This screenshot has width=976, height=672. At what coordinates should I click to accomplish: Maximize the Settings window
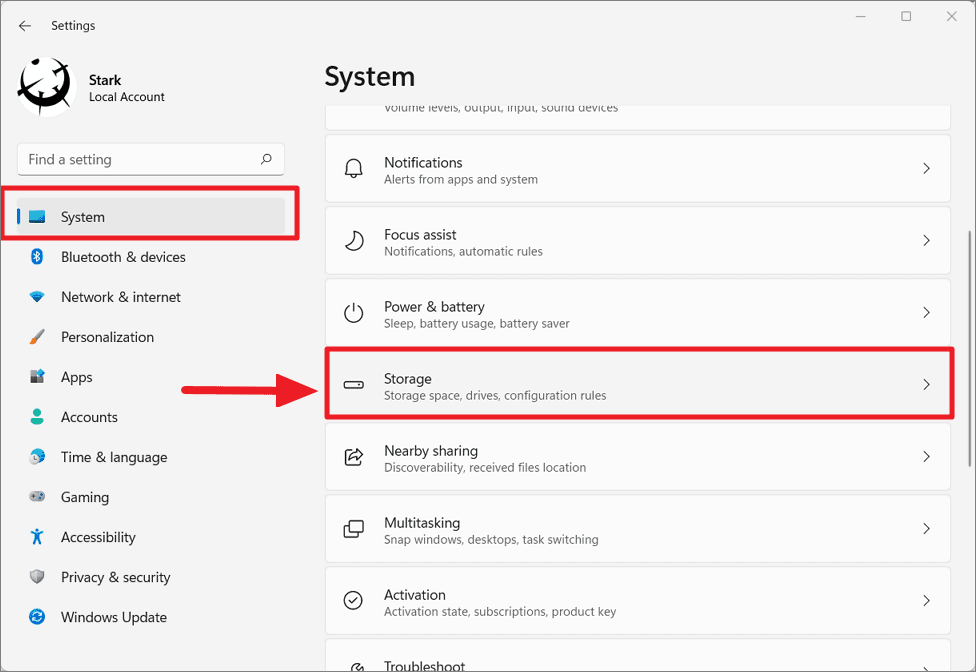(906, 16)
